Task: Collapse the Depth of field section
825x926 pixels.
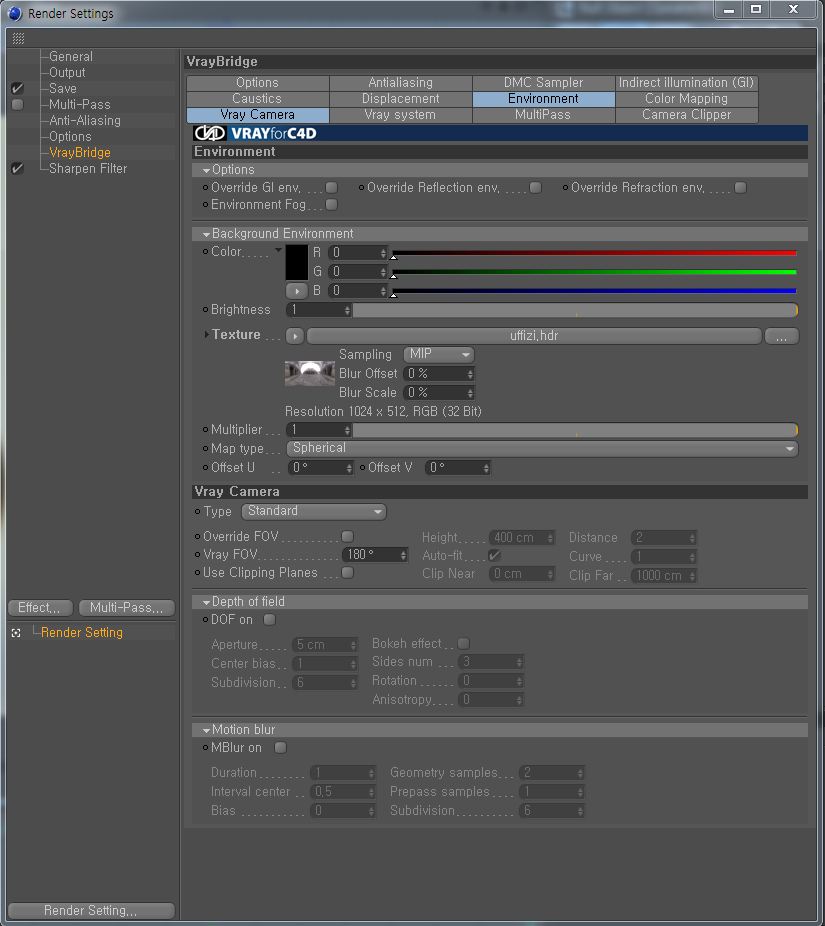Action: tap(206, 602)
